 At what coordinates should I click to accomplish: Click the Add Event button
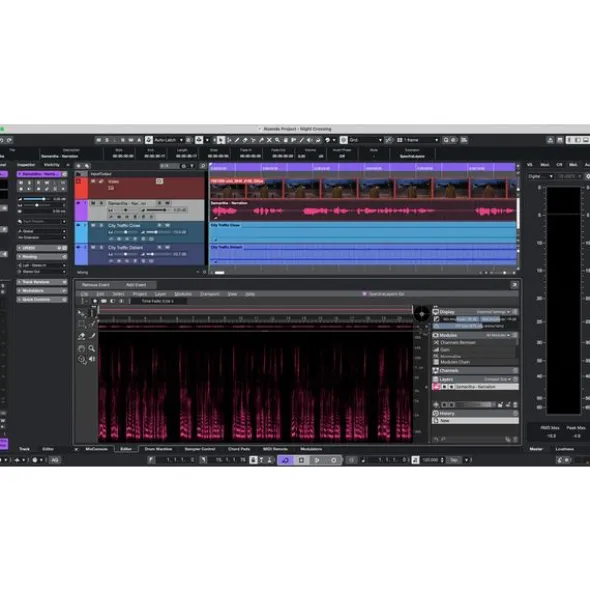click(x=136, y=285)
